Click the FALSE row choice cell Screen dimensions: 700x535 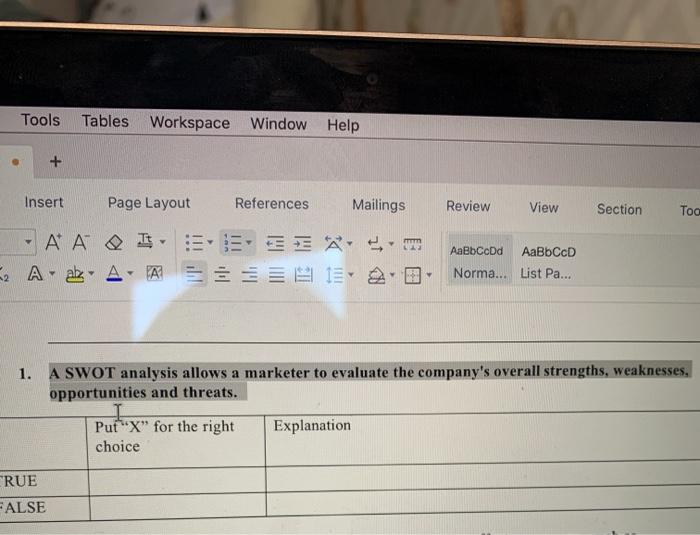179,506
